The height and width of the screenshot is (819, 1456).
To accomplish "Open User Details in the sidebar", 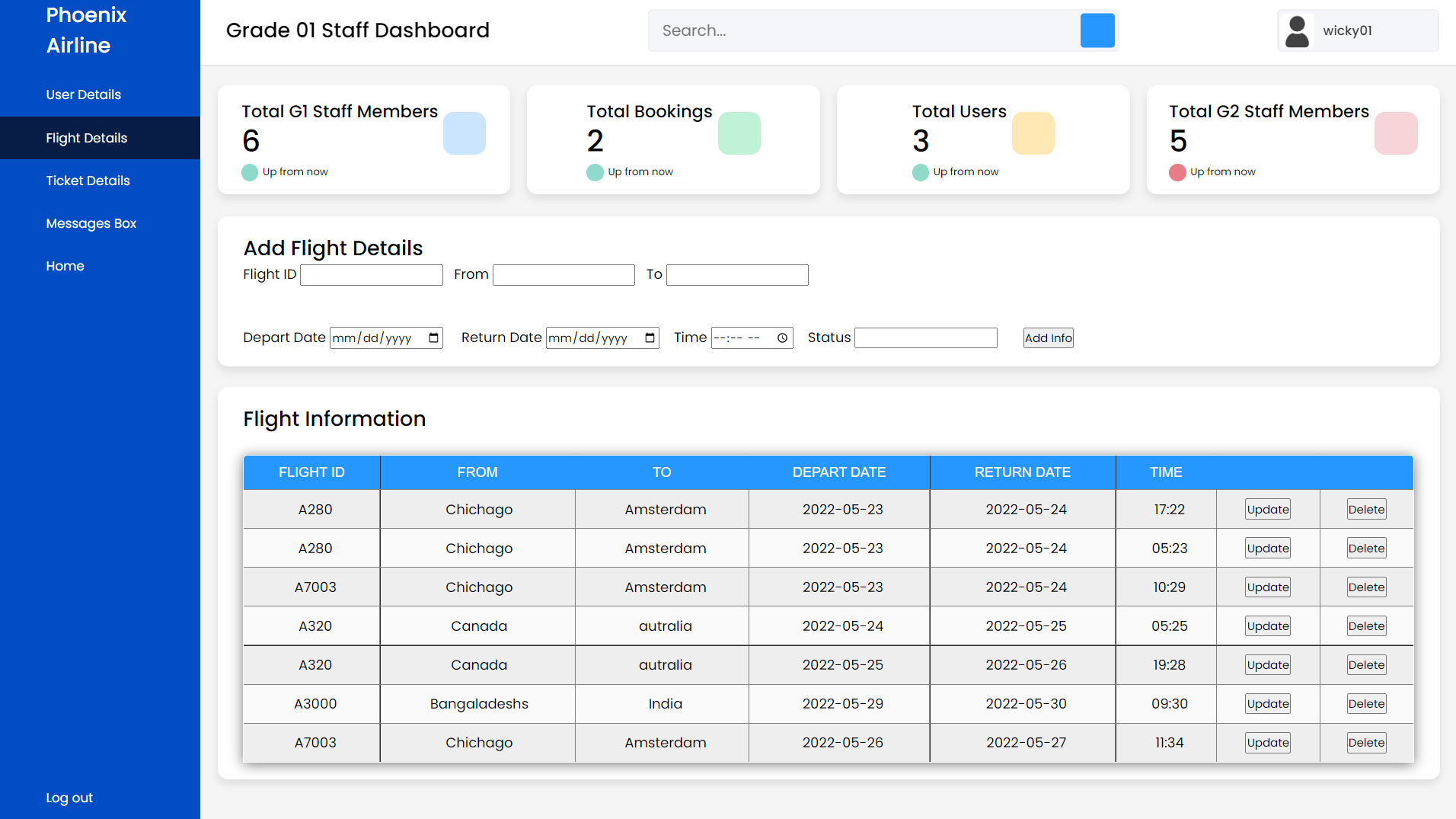I will point(84,94).
